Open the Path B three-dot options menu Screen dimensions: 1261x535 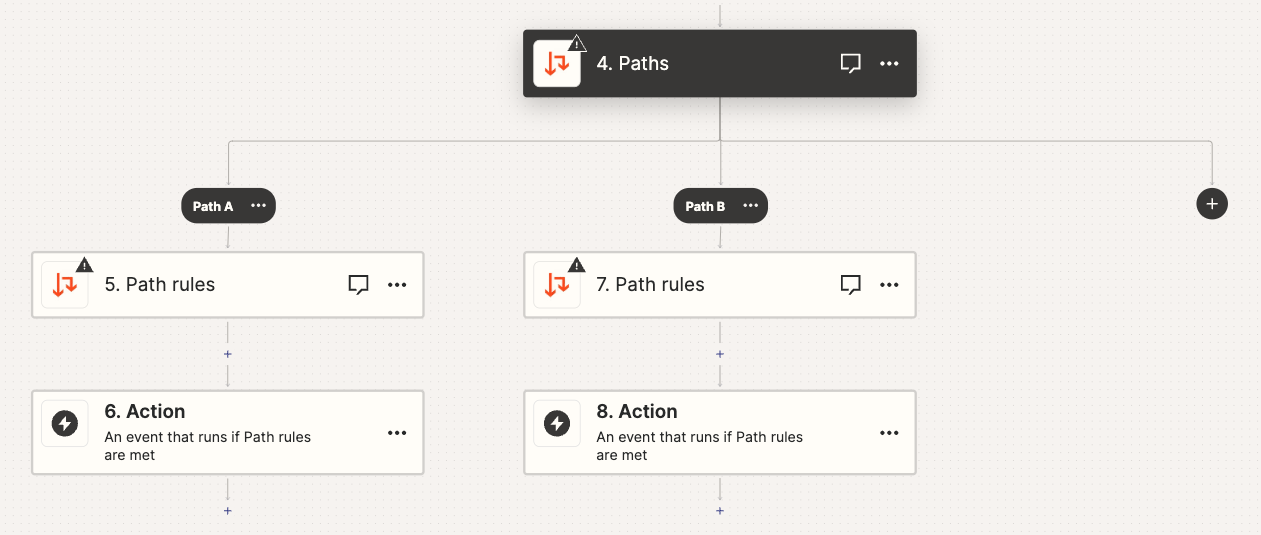750,206
